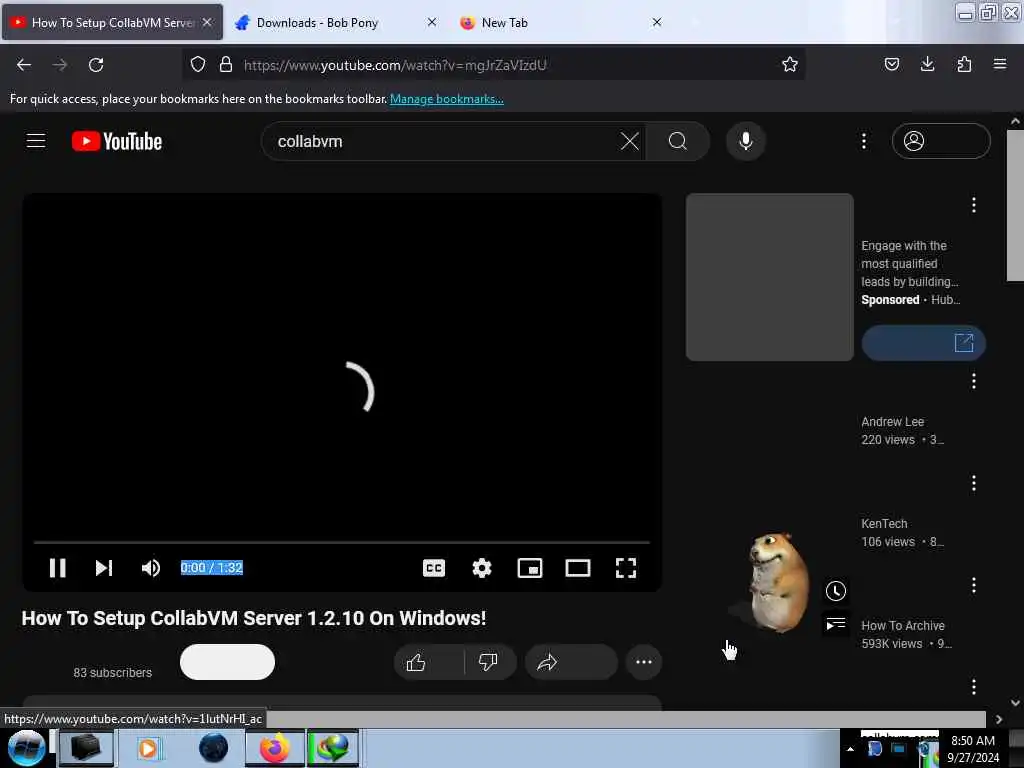The height and width of the screenshot is (768, 1024).
Task: Skip to the next video
Action: click(104, 568)
